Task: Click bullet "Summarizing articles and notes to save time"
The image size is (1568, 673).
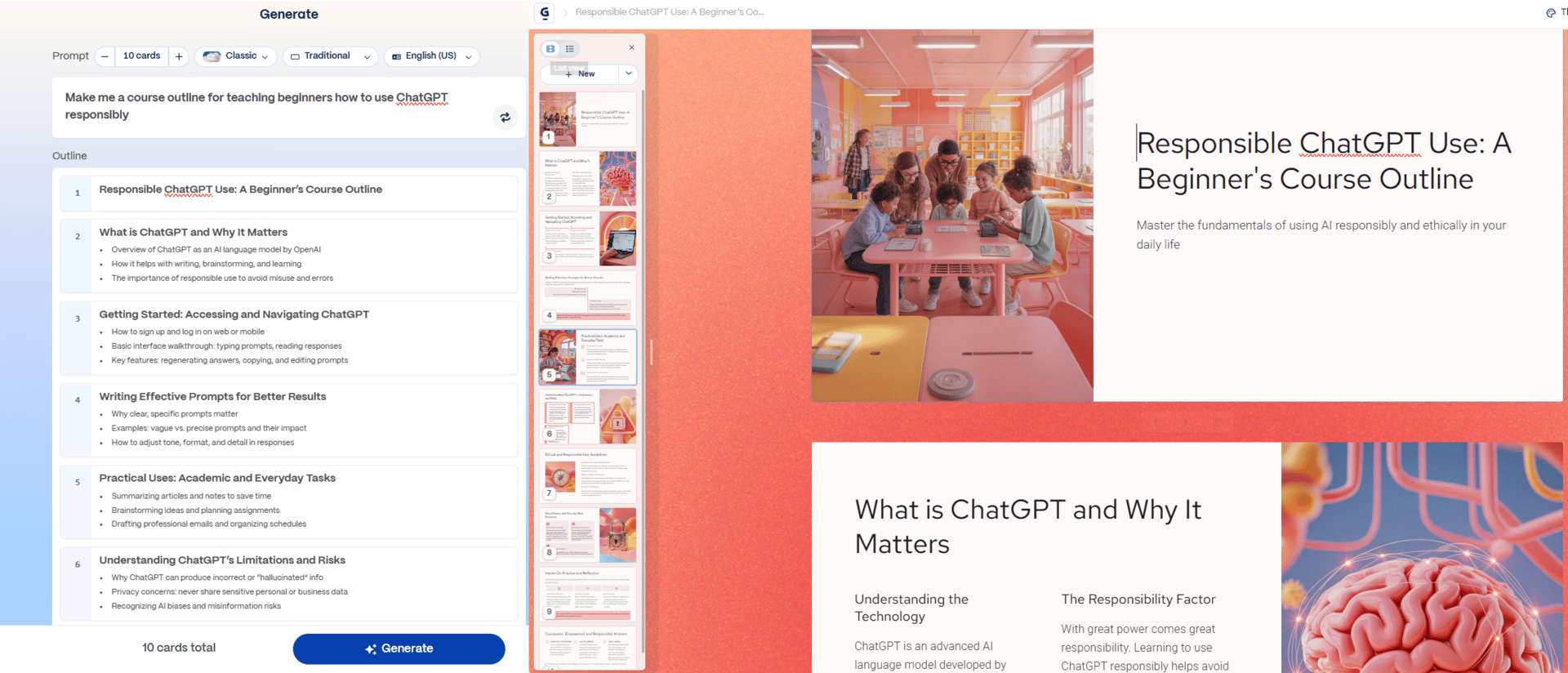Action: (191, 496)
